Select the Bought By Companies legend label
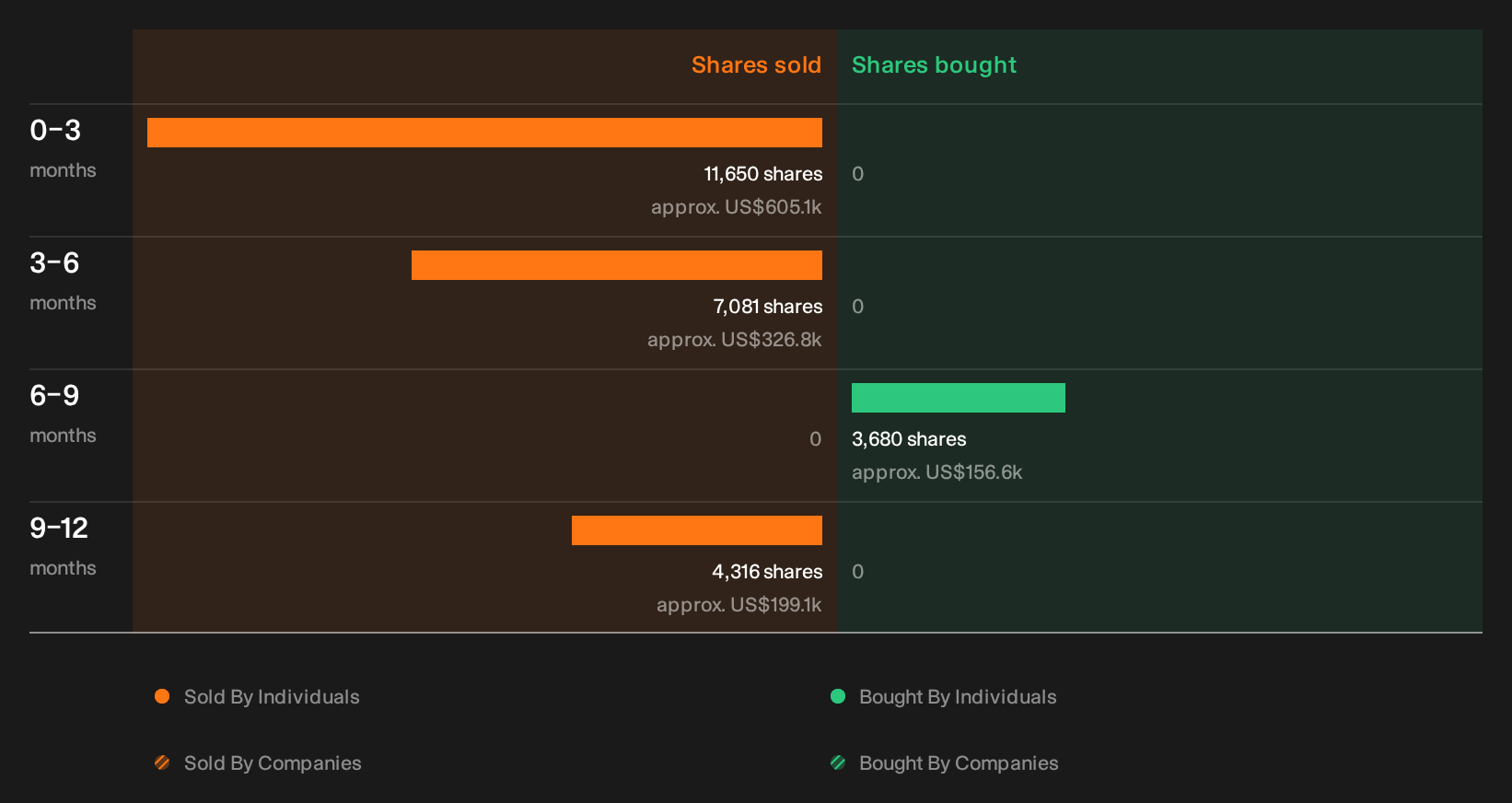 tap(959, 763)
